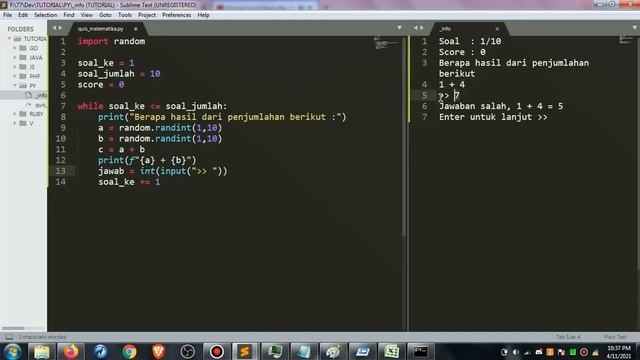Open the _info file in sidebar
The image size is (640, 360).
[x=37, y=95]
